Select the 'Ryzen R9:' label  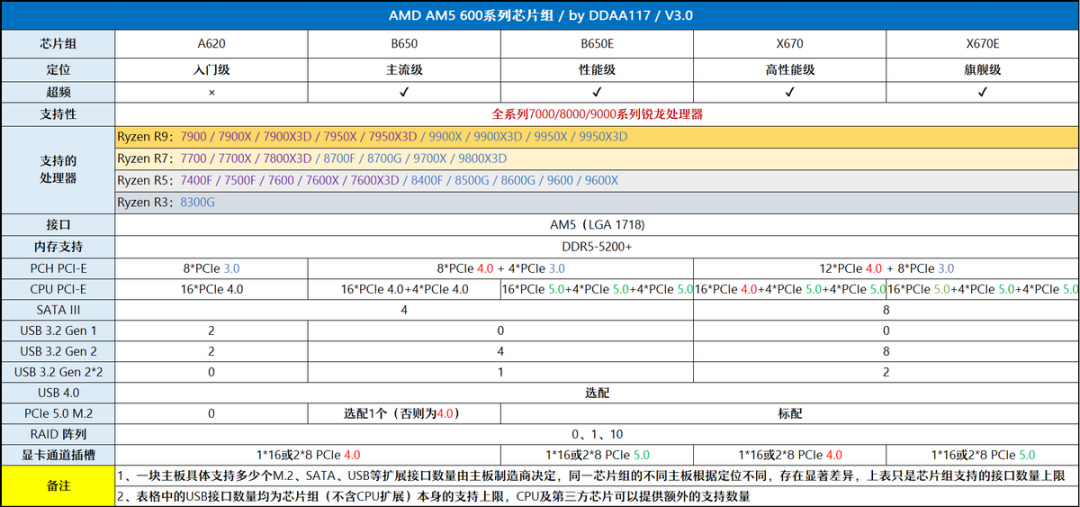tap(145, 136)
